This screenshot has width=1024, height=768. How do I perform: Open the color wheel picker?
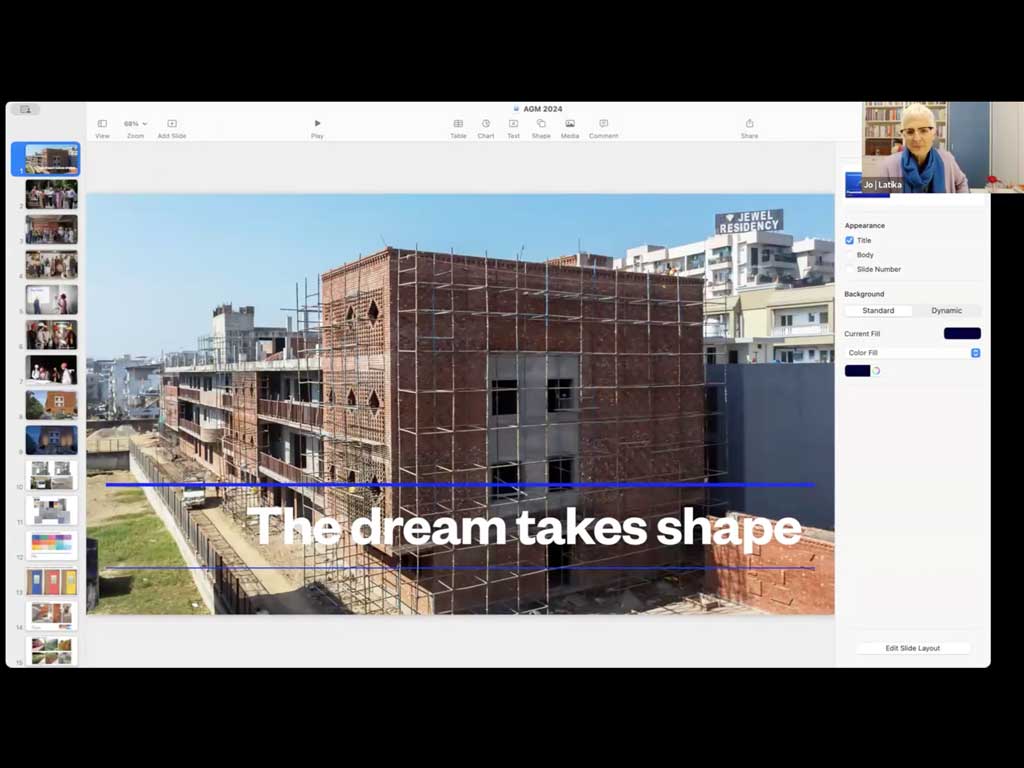(876, 371)
